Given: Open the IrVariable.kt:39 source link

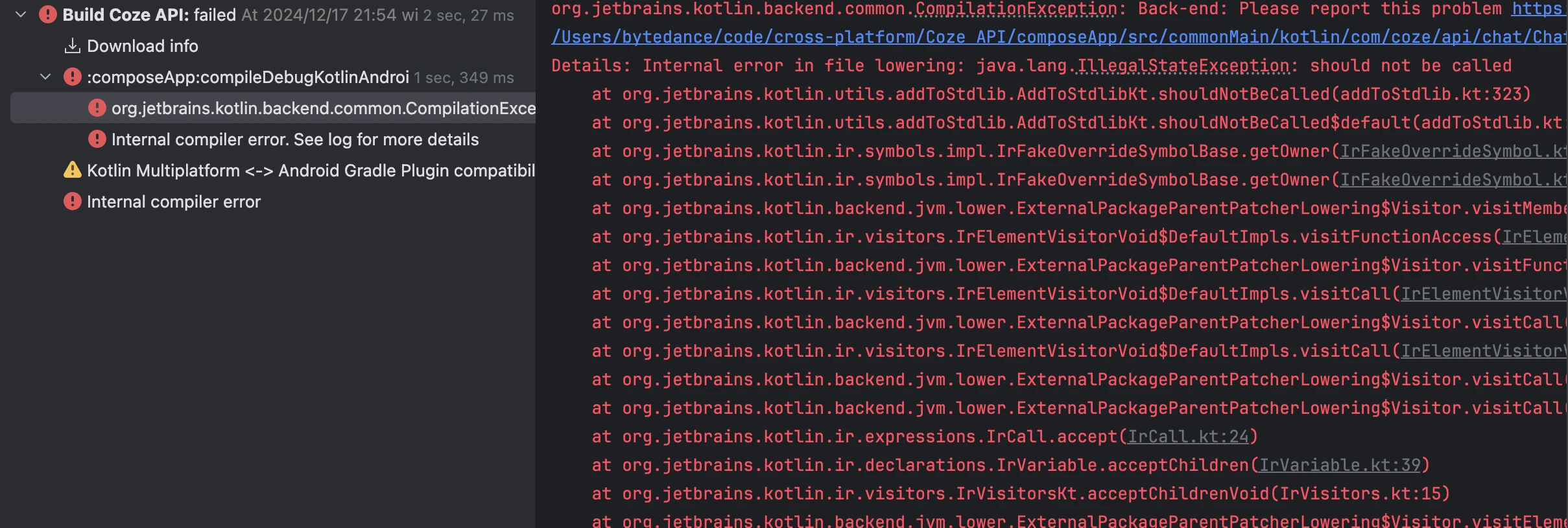Looking at the screenshot, I should click(x=1339, y=465).
